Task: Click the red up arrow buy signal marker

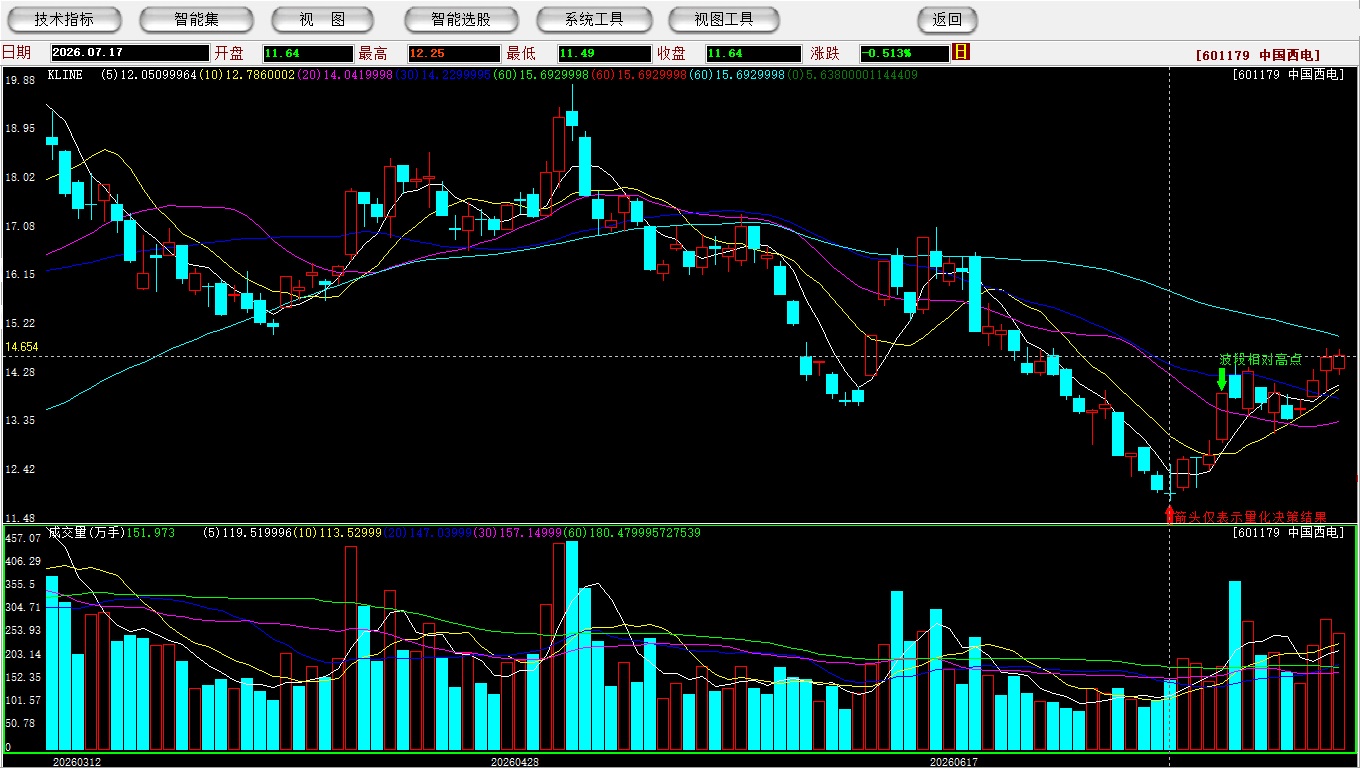Action: (x=1170, y=514)
